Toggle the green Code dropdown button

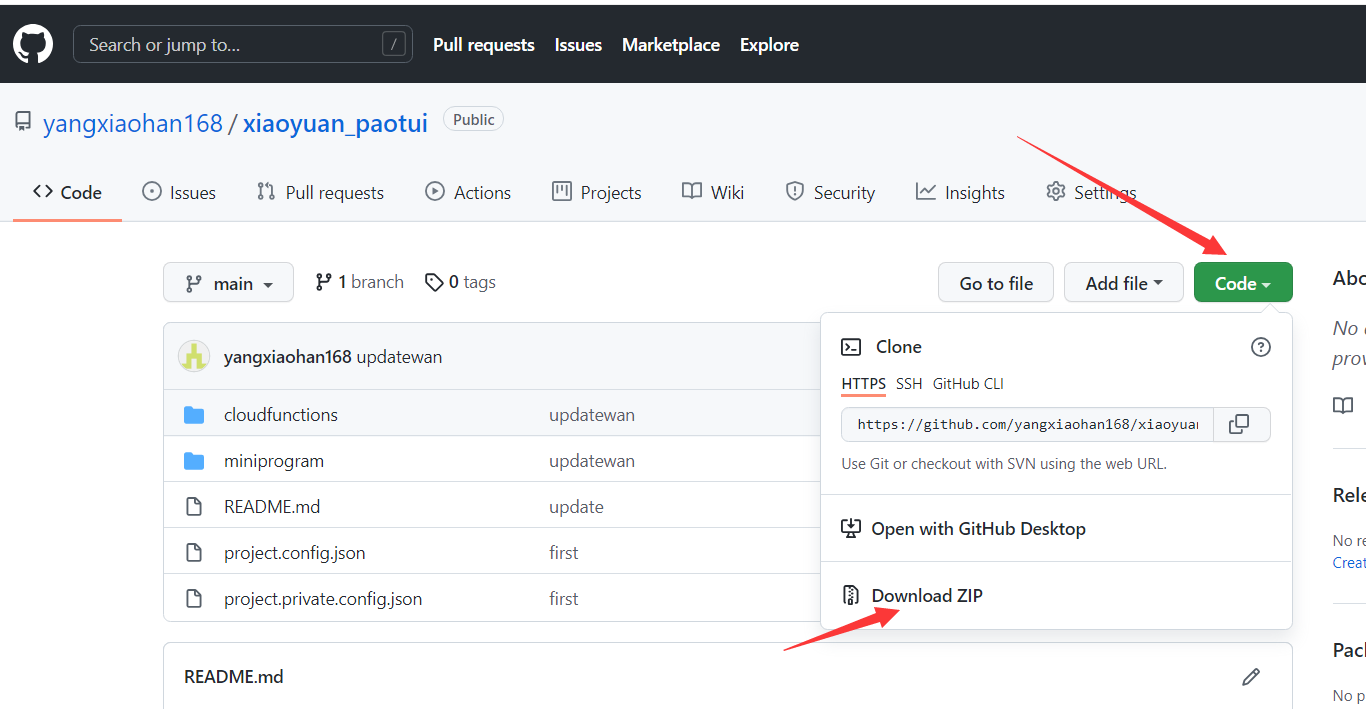[x=1243, y=283]
